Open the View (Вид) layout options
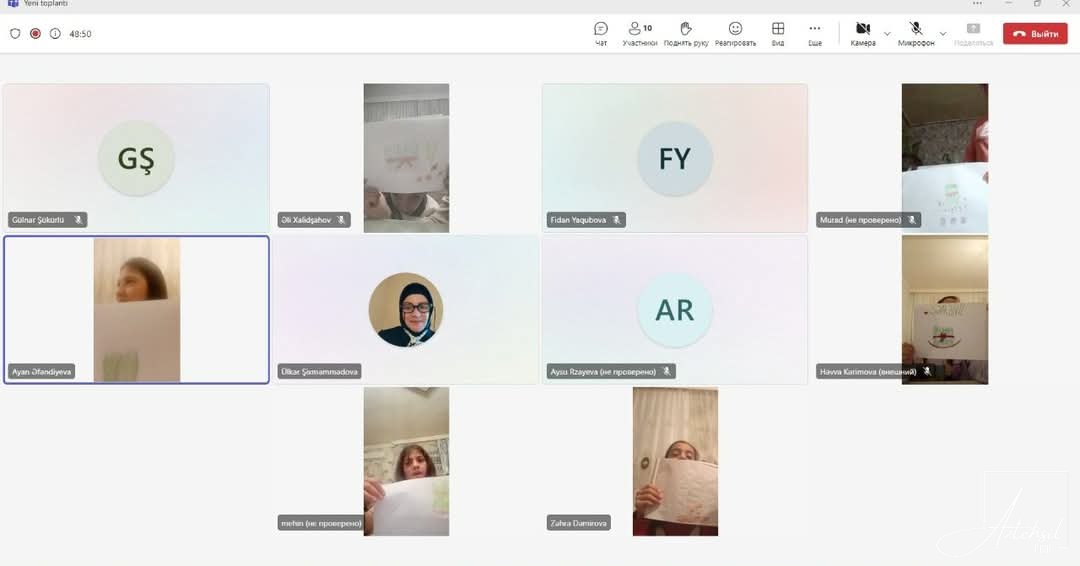This screenshot has height=566, width=1080. (x=777, y=32)
